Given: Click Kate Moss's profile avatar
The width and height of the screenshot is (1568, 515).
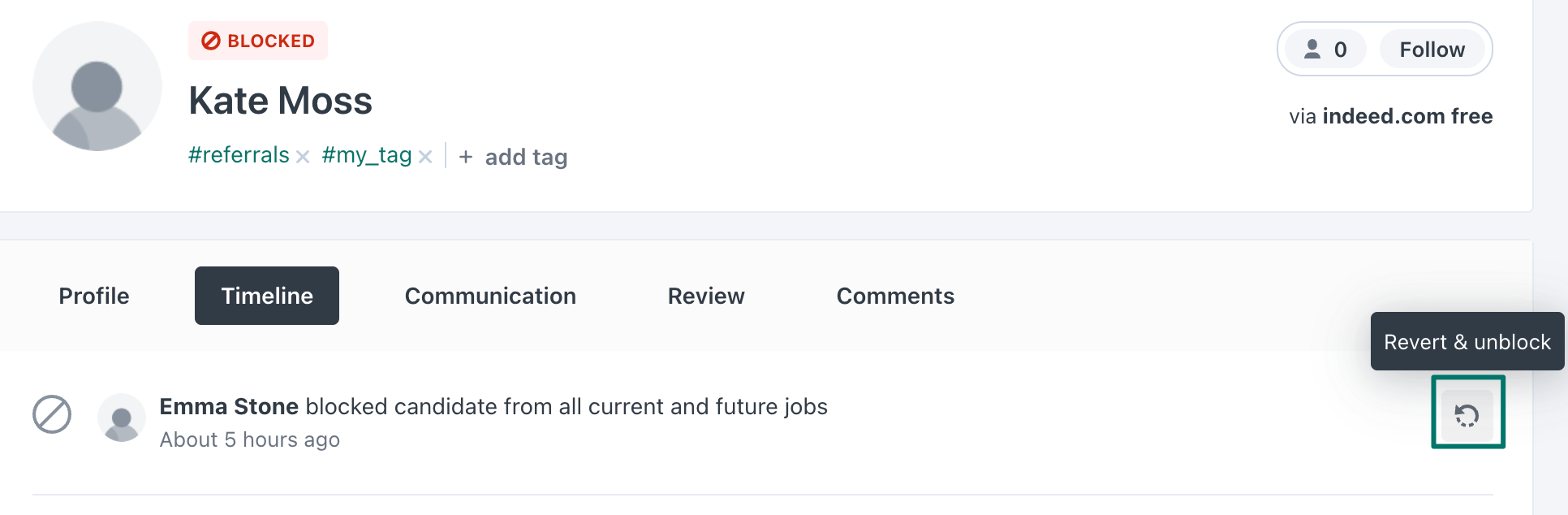Looking at the screenshot, I should (97, 85).
